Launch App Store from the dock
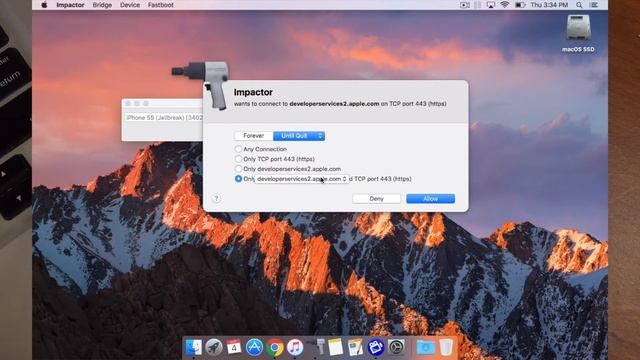640x360 pixels. (254, 347)
